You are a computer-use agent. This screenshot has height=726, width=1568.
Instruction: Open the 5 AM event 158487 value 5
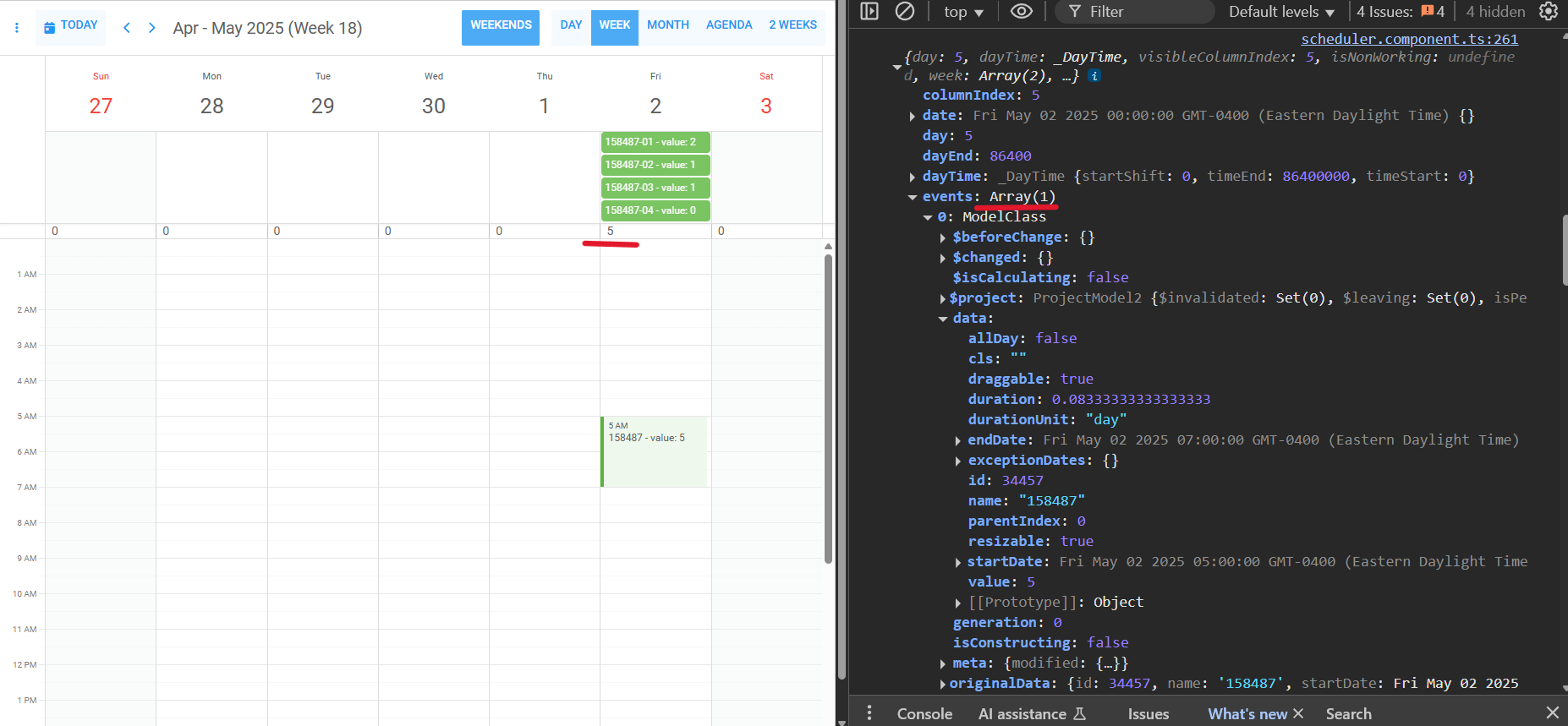[654, 451]
